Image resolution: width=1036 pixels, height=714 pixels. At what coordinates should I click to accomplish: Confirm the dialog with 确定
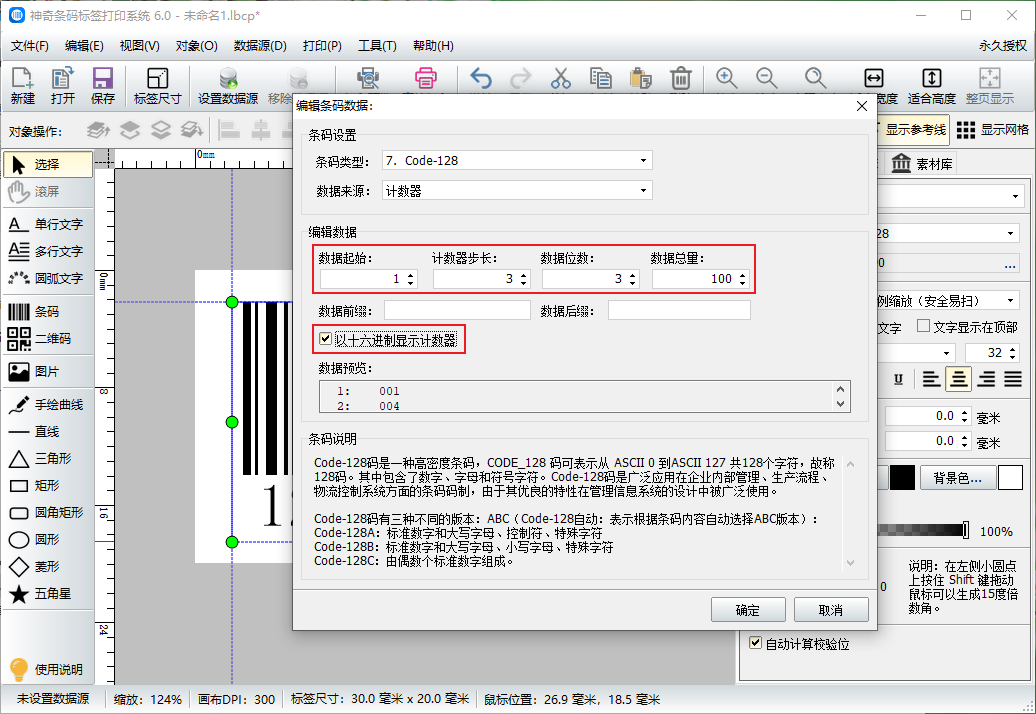pyautogui.click(x=748, y=610)
